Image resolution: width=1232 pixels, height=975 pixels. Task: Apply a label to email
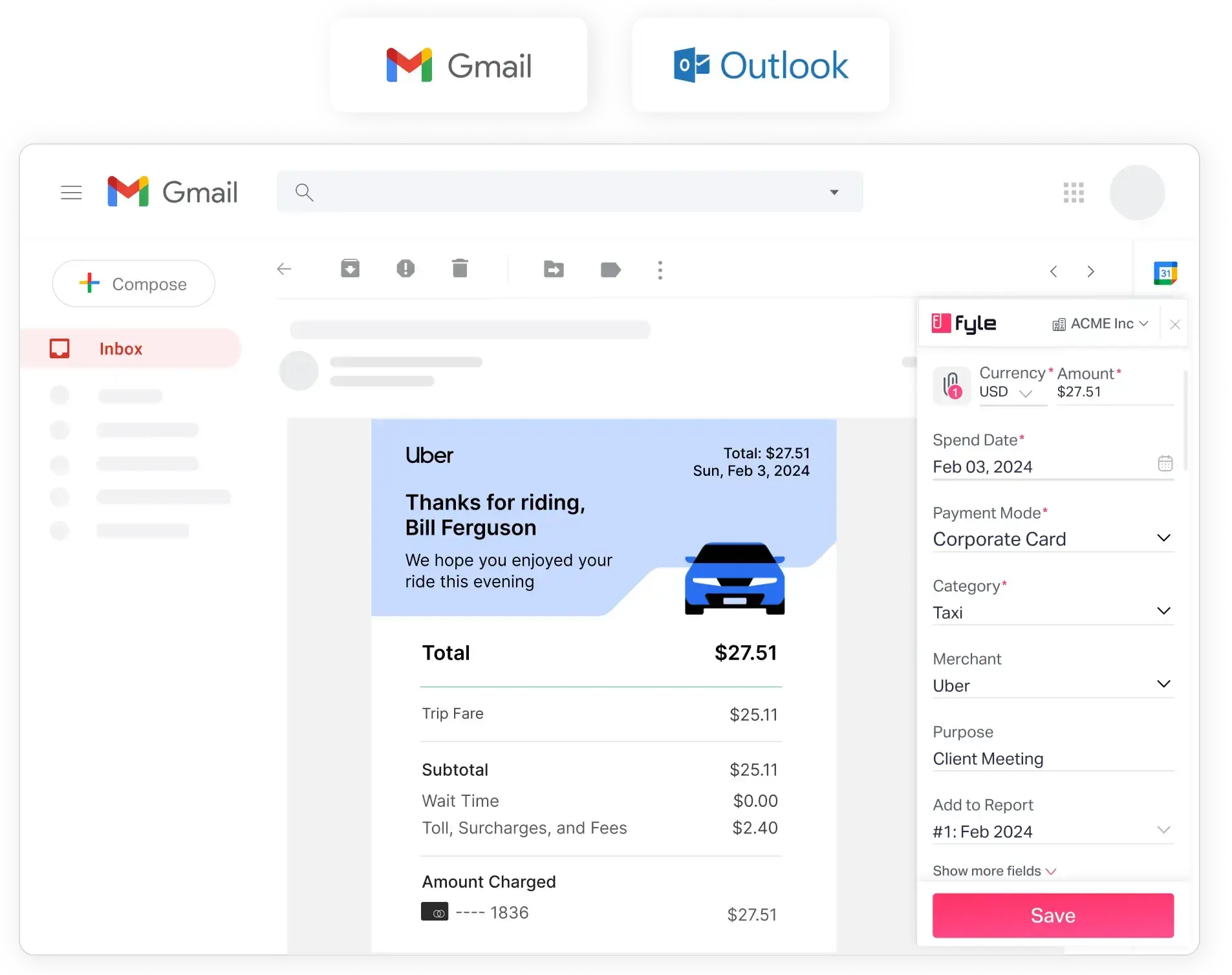coord(611,269)
